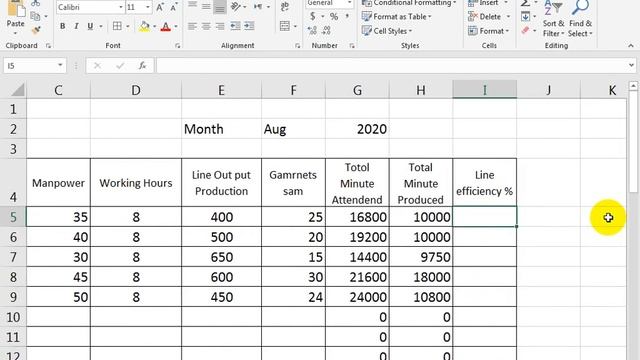Open the Merge & Center dropdown arrow
Viewport: 640px width, 360px height.
pos(295,27)
